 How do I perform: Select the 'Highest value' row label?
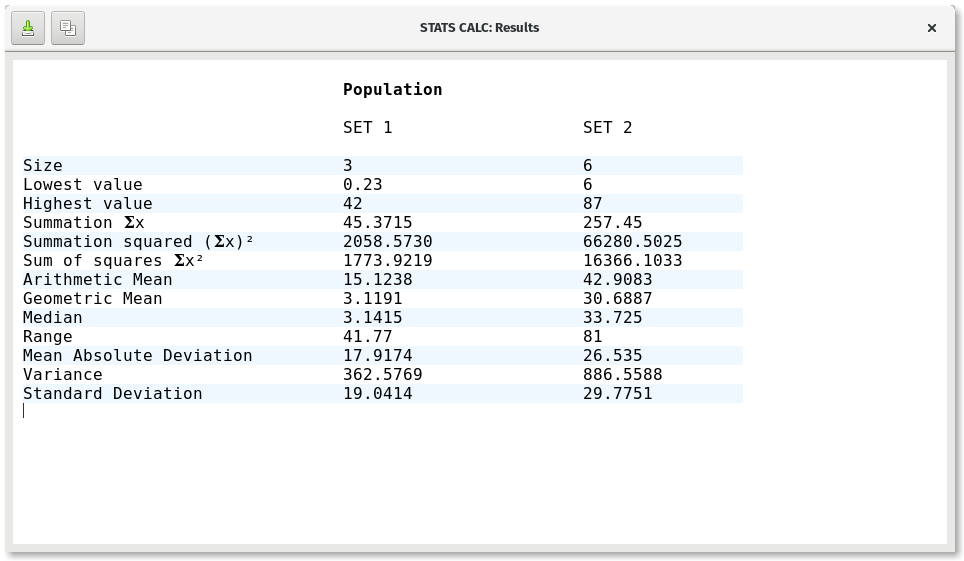(x=87, y=204)
